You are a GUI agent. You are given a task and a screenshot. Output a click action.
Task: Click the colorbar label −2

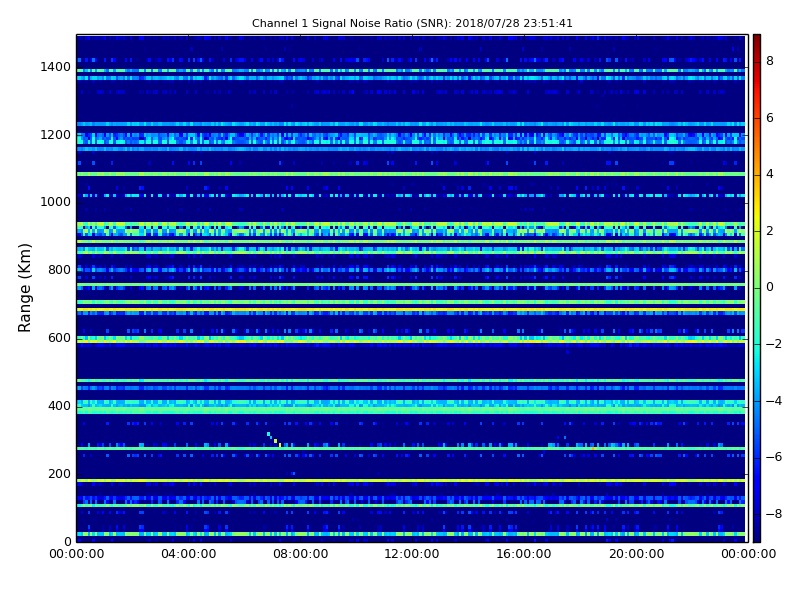[773, 344]
